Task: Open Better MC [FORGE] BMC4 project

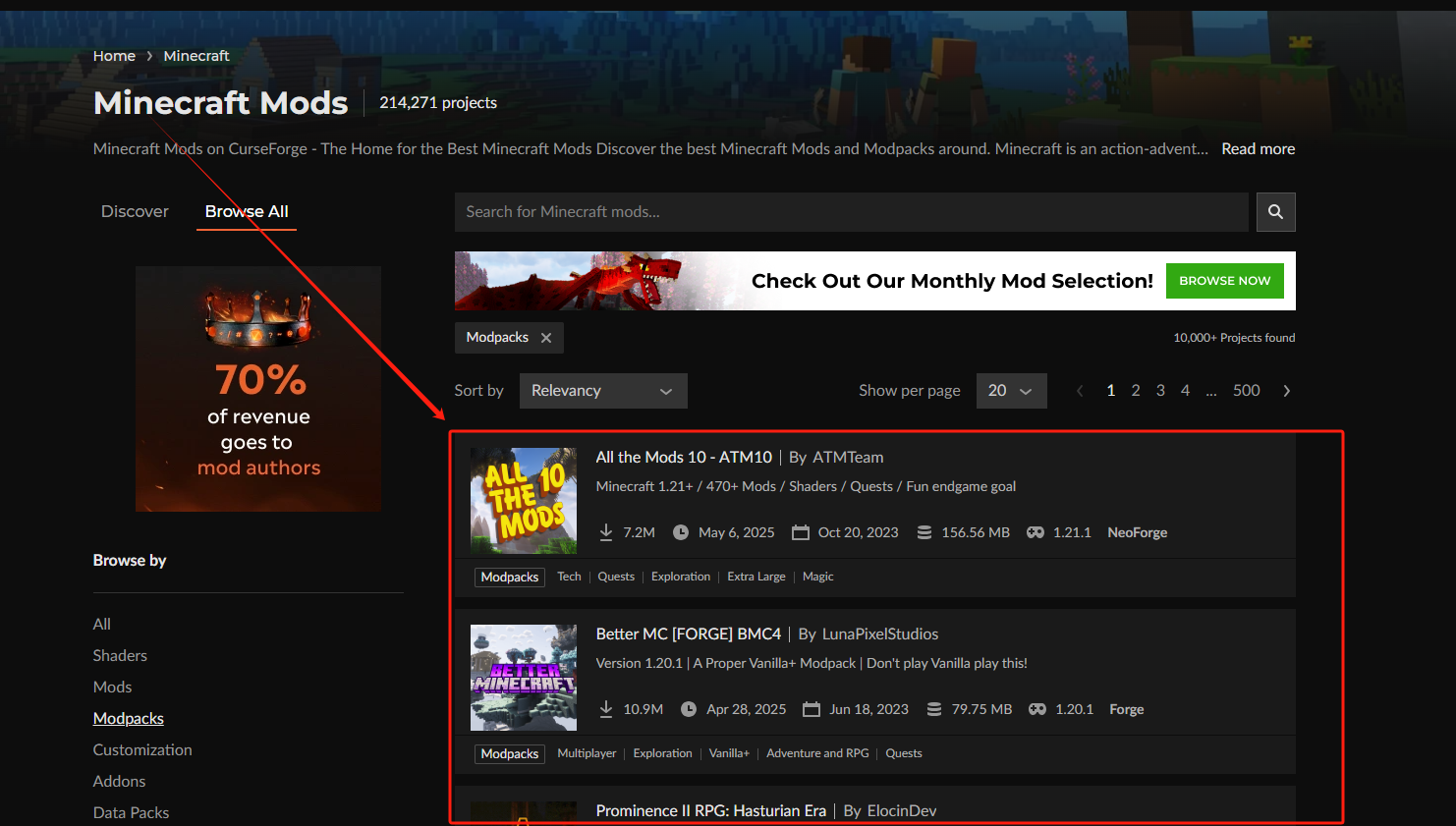Action: pos(689,633)
